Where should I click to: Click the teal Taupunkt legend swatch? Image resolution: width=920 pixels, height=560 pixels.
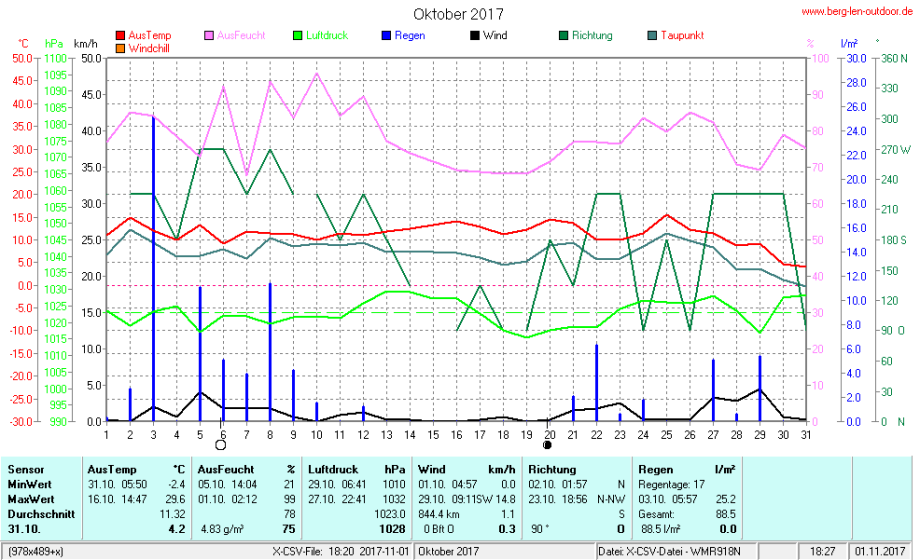click(652, 35)
